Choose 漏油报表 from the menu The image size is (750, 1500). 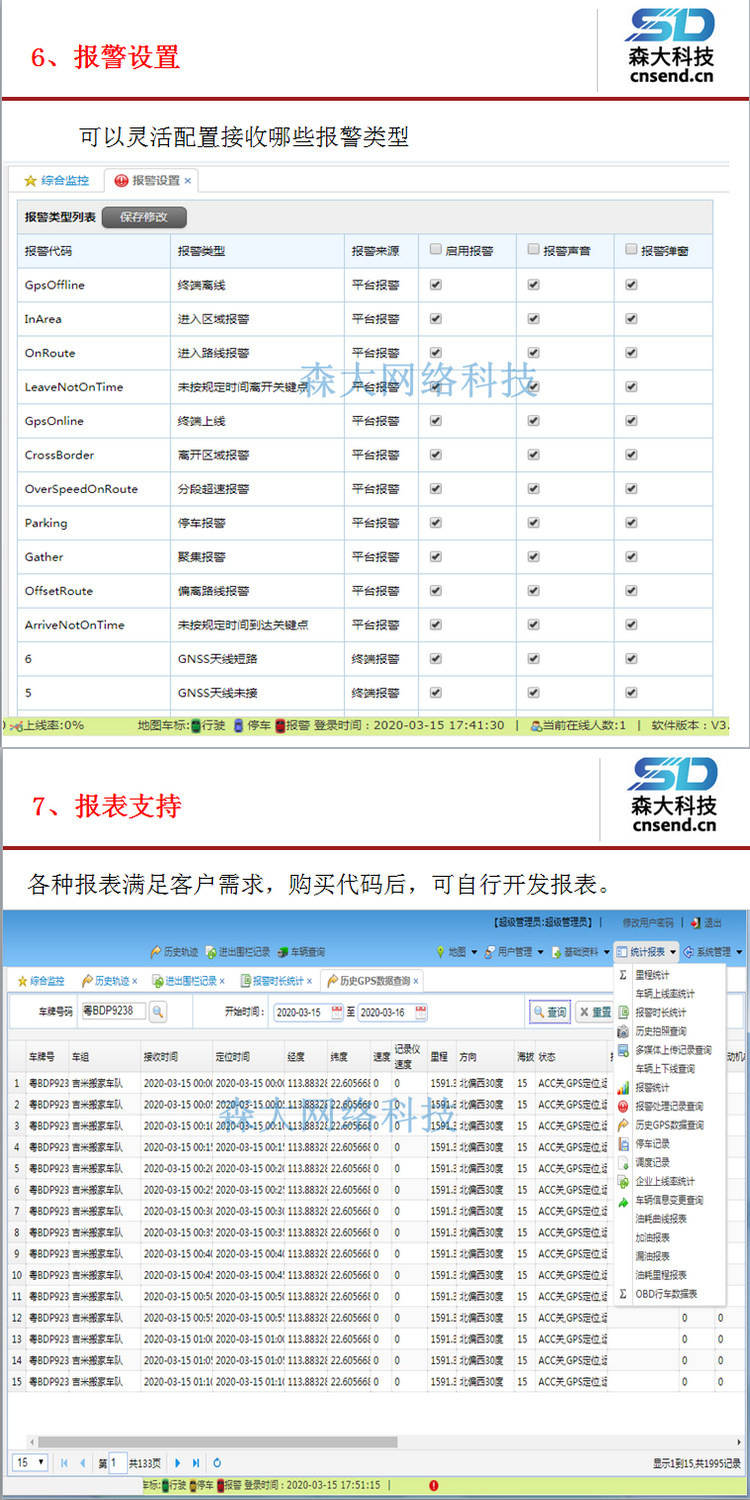tap(652, 1256)
